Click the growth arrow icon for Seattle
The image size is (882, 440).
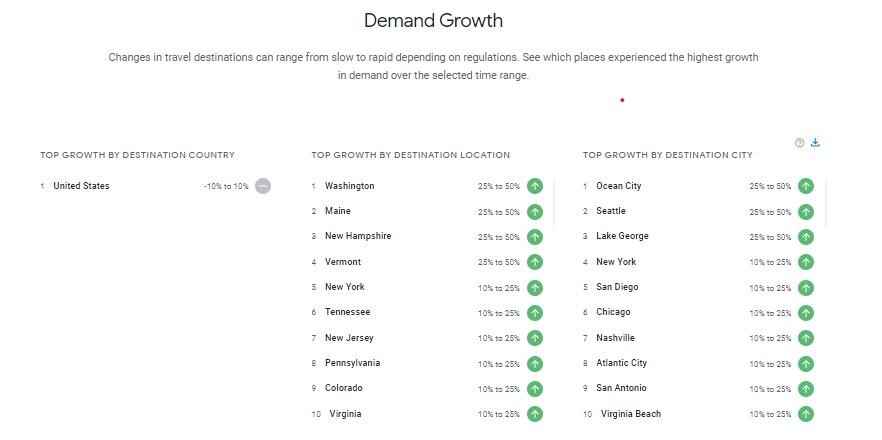(806, 212)
